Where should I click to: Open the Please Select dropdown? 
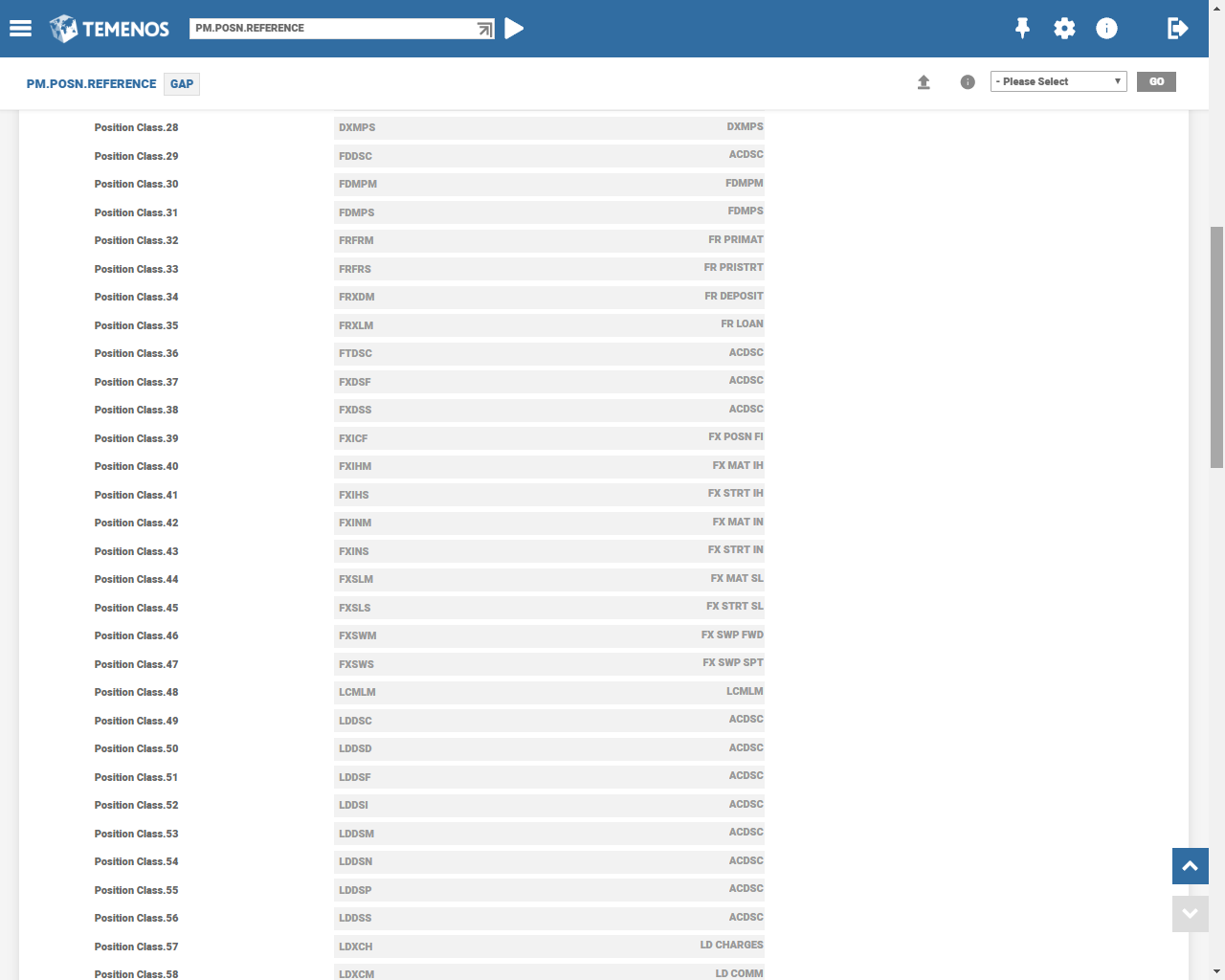pos(1058,81)
